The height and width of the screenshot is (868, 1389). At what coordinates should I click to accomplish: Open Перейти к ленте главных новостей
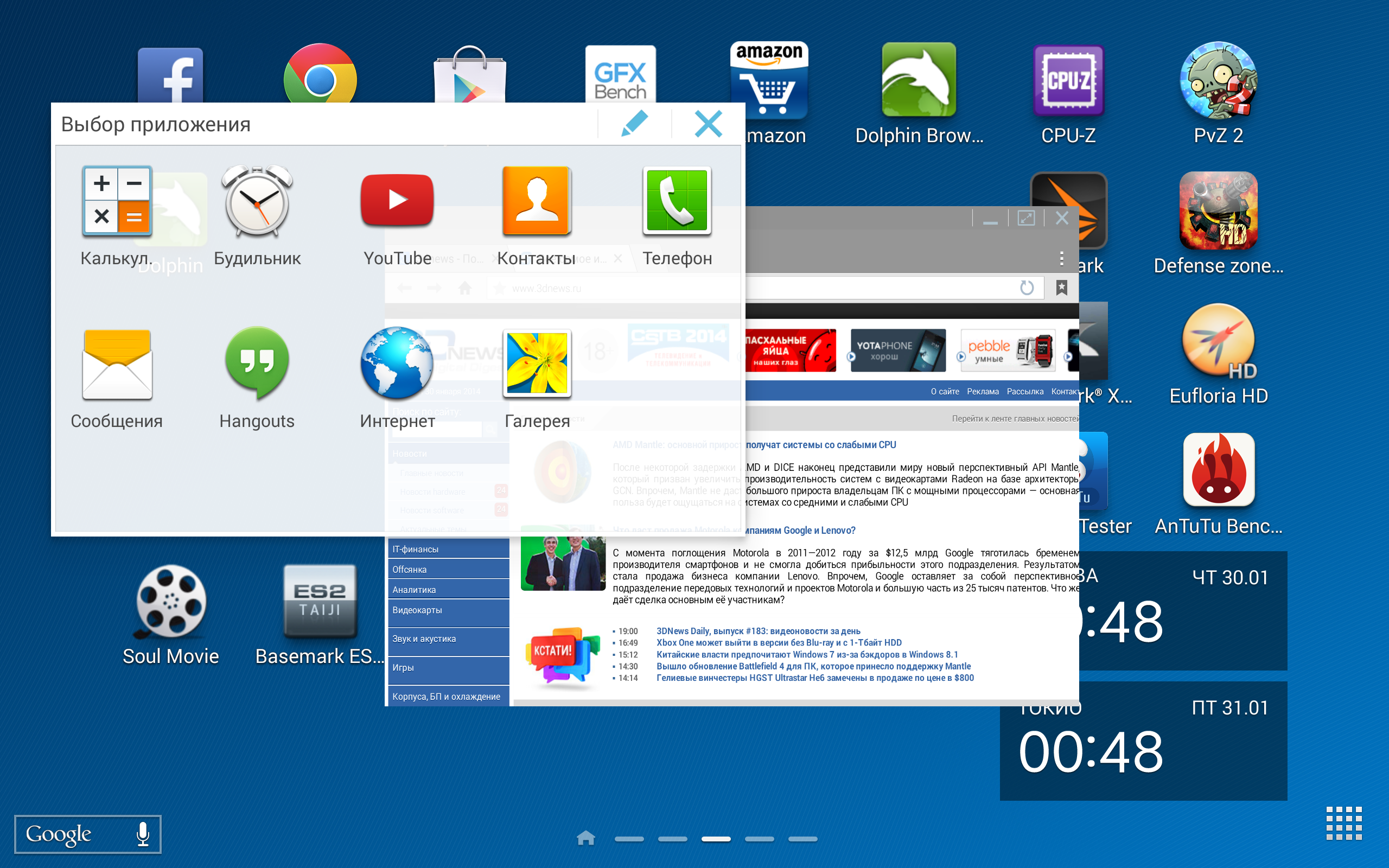coord(1015,418)
